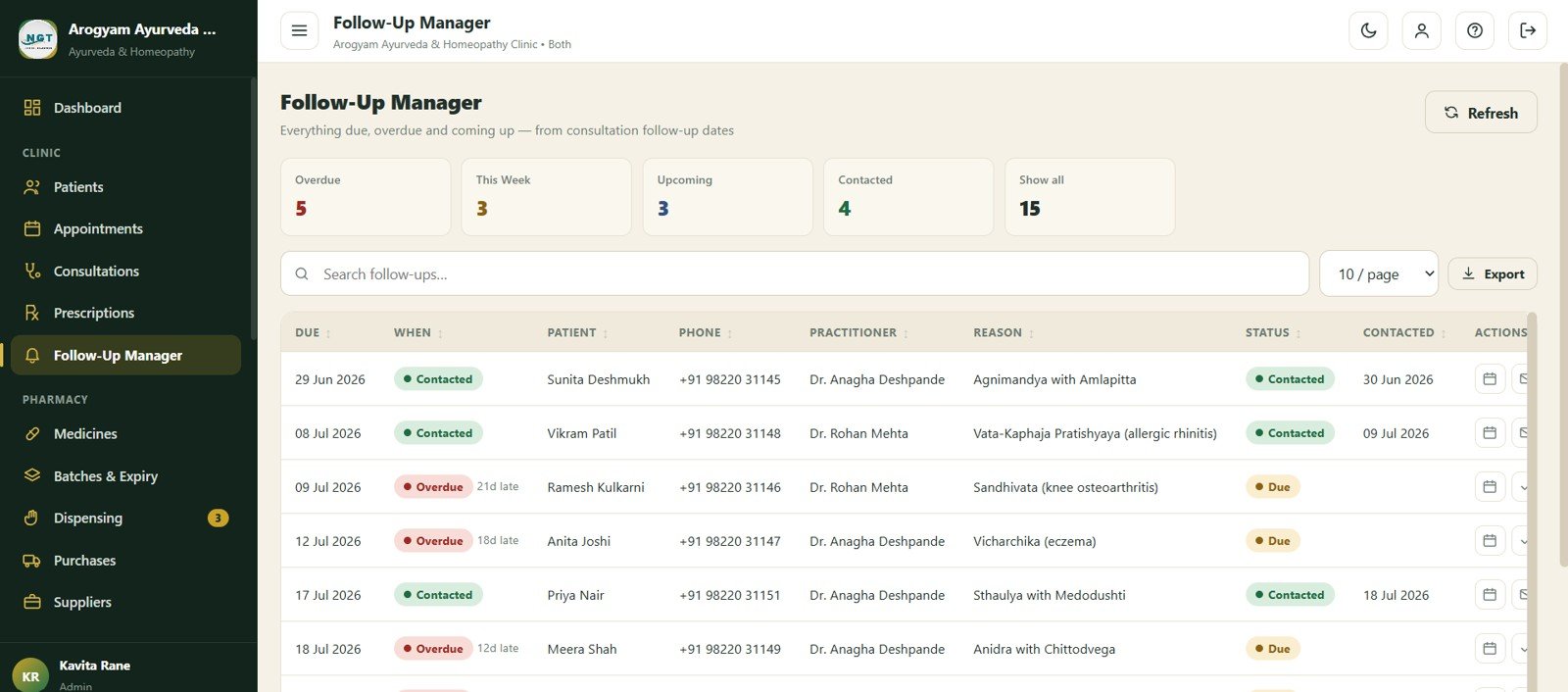This screenshot has width=1568, height=692.
Task: Select the Show all card
Action: [x=1090, y=197]
